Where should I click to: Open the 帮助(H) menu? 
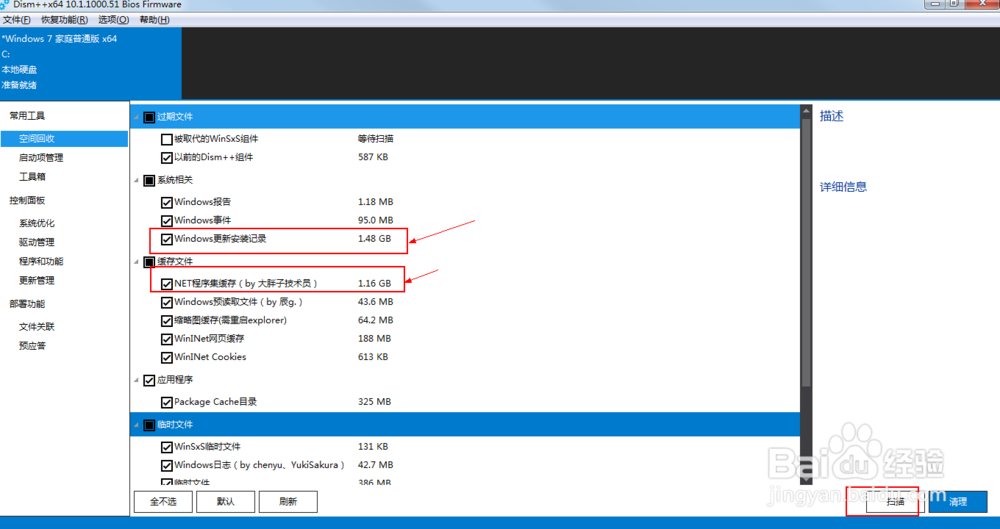pyautogui.click(x=154, y=20)
